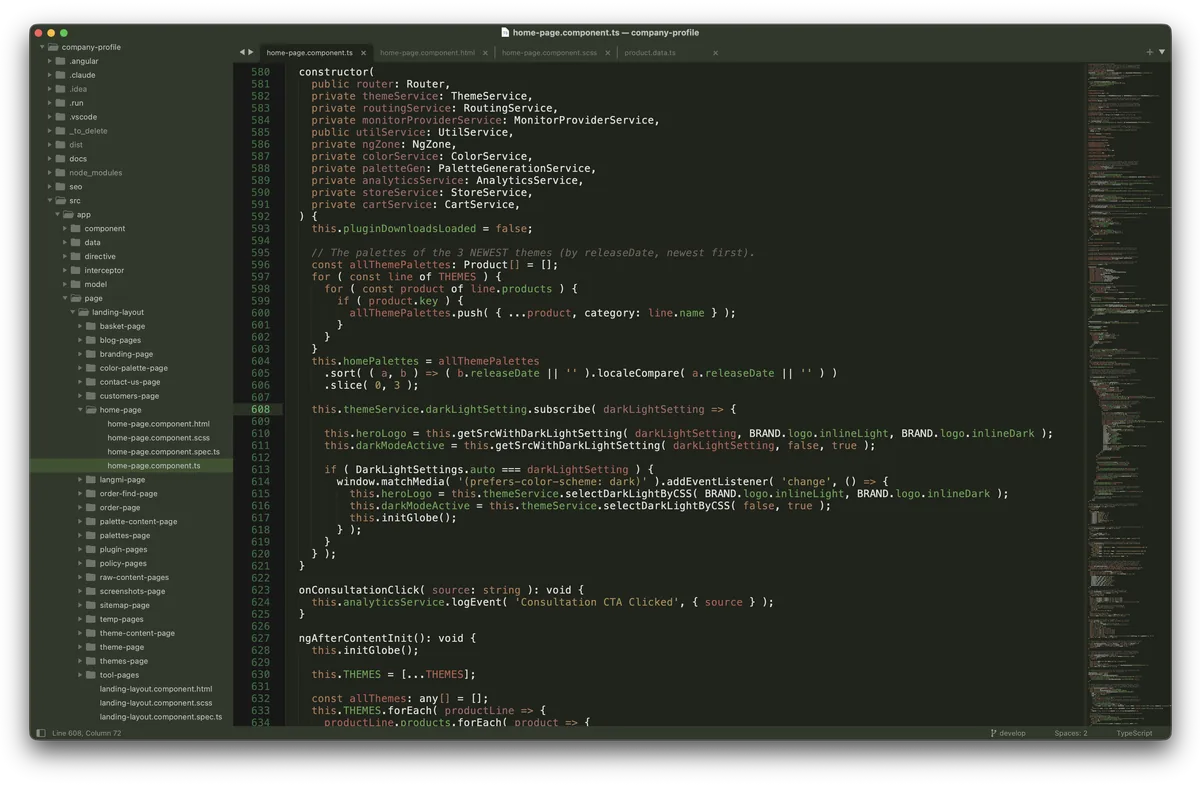Viewport: 1200px width, 787px height.
Task: Open landing-layout.component.html in the sidebar
Action: coord(156,689)
